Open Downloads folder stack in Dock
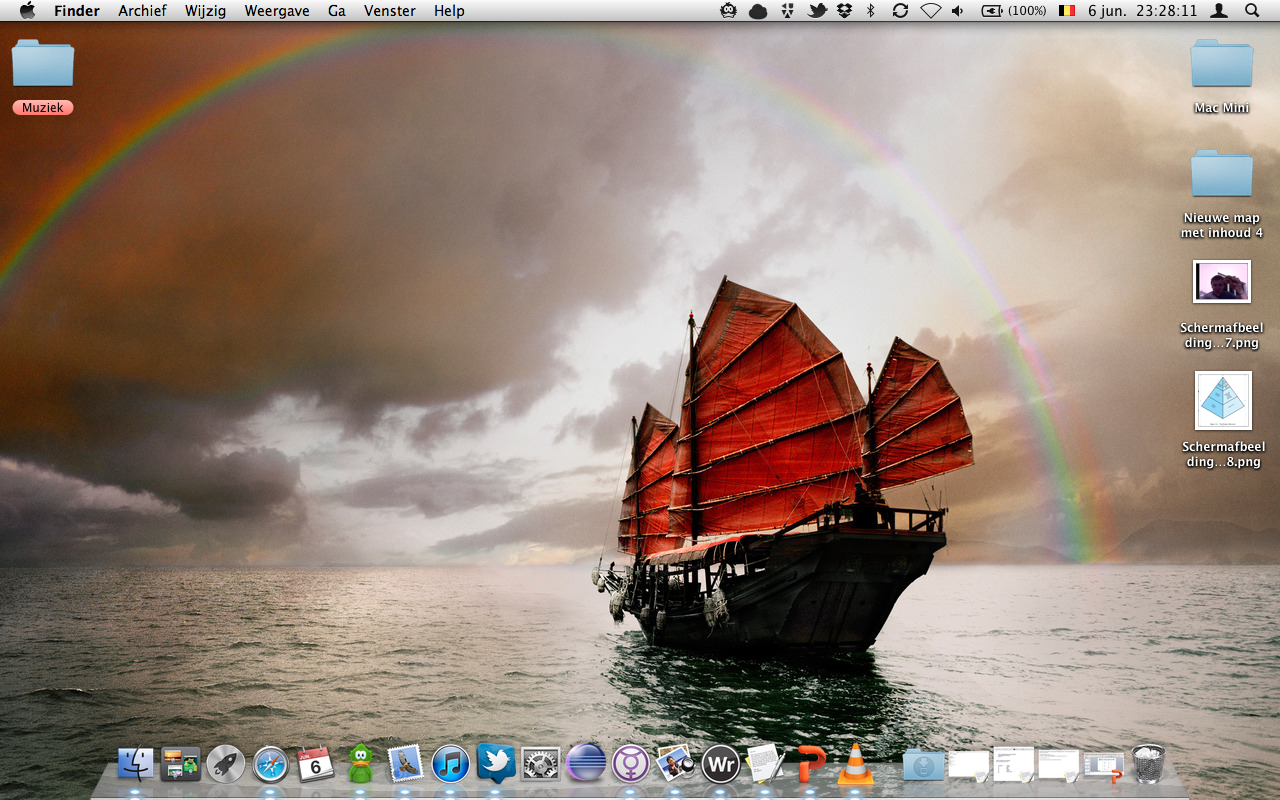This screenshot has height=800, width=1280. [x=923, y=765]
